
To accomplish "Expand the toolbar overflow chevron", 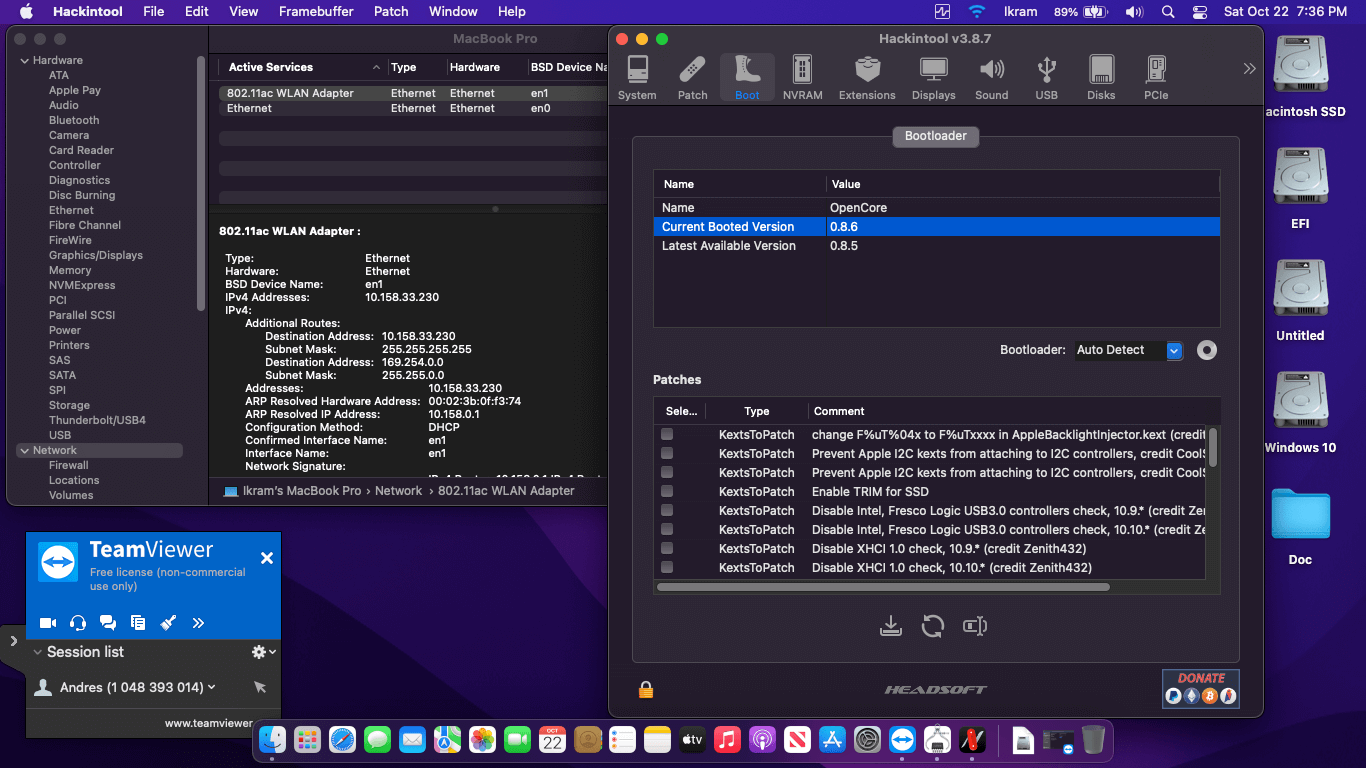I will pyautogui.click(x=1249, y=69).
